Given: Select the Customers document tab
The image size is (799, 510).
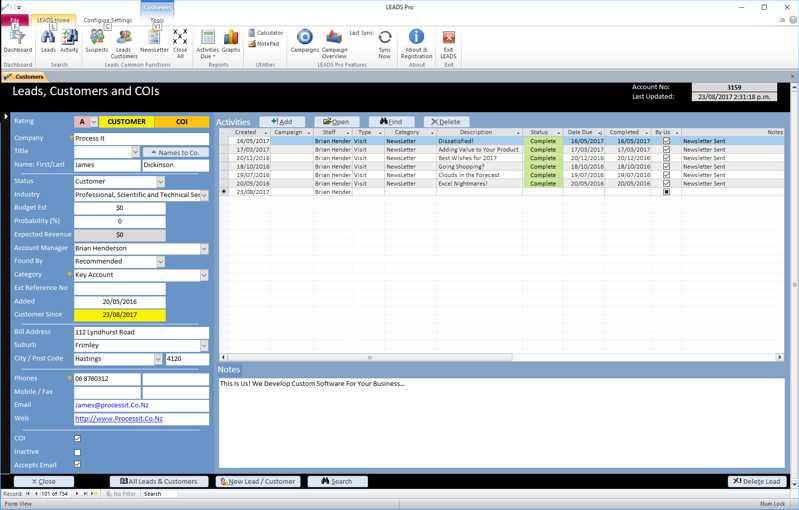Looking at the screenshot, I should click(x=24, y=76).
